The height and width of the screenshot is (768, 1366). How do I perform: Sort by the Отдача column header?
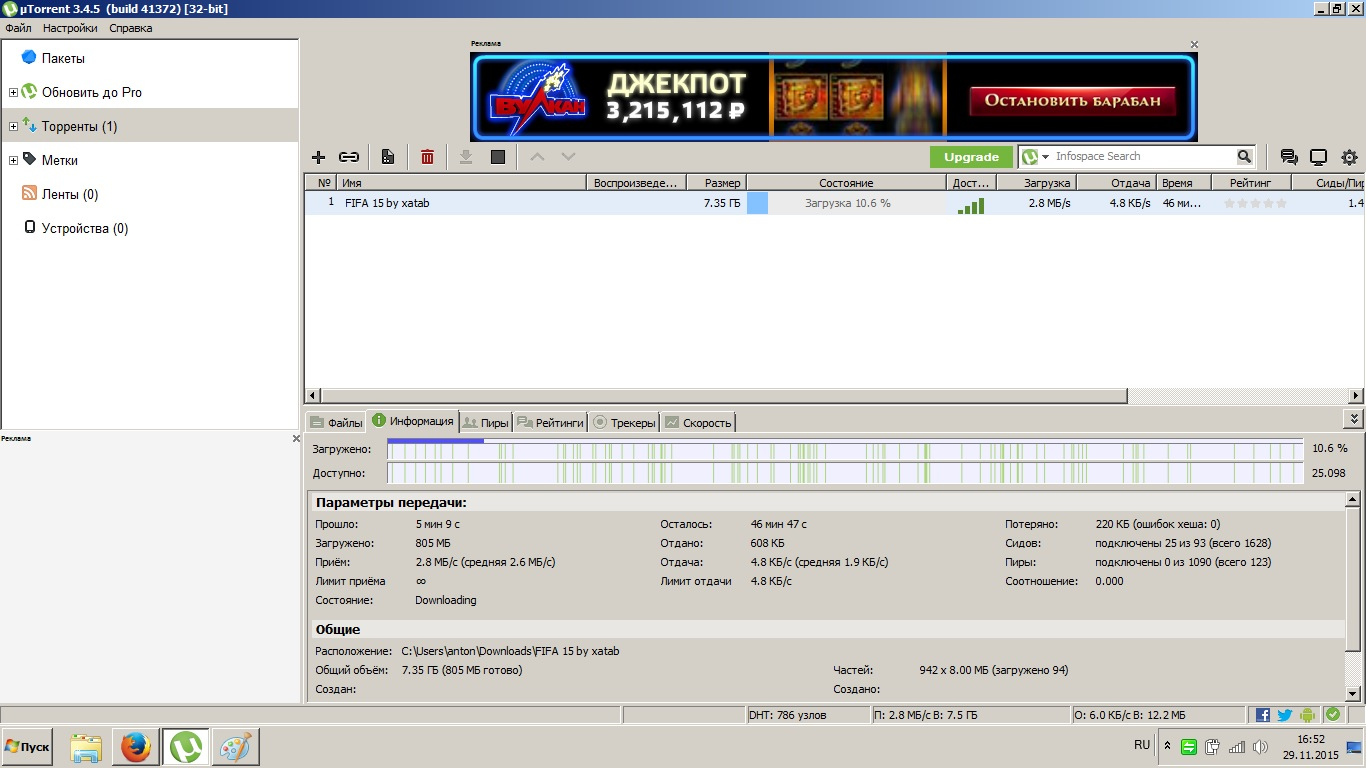click(x=1116, y=183)
